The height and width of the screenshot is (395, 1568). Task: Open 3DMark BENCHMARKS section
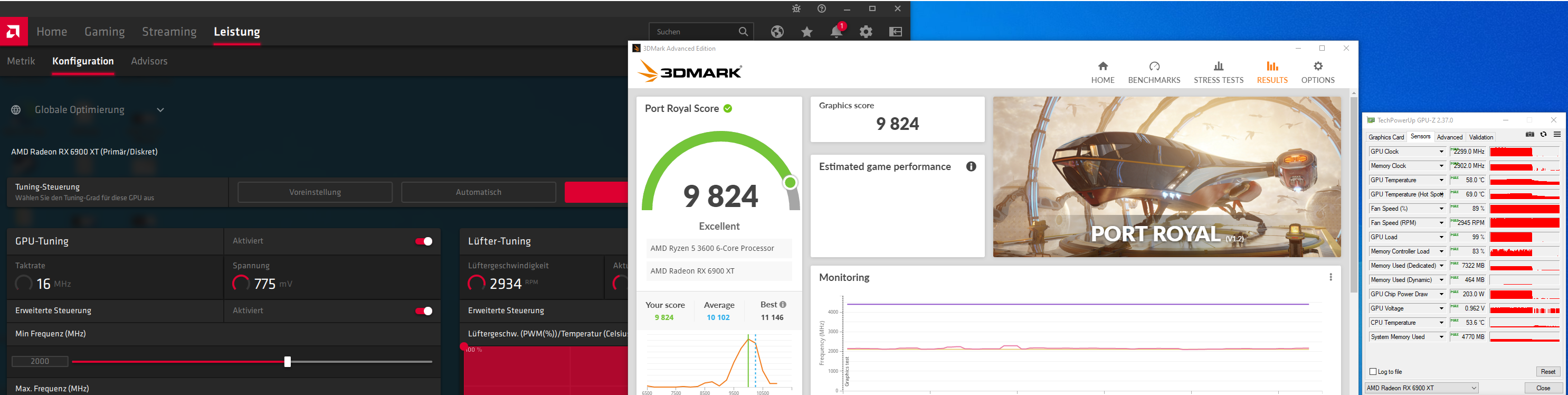1154,72
